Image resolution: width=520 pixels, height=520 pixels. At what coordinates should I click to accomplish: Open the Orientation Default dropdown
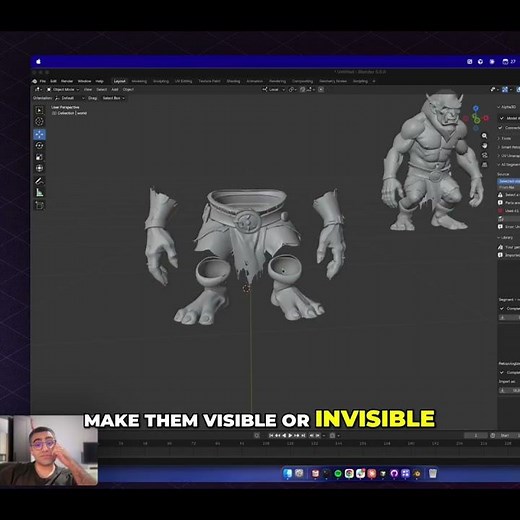[x=69, y=98]
